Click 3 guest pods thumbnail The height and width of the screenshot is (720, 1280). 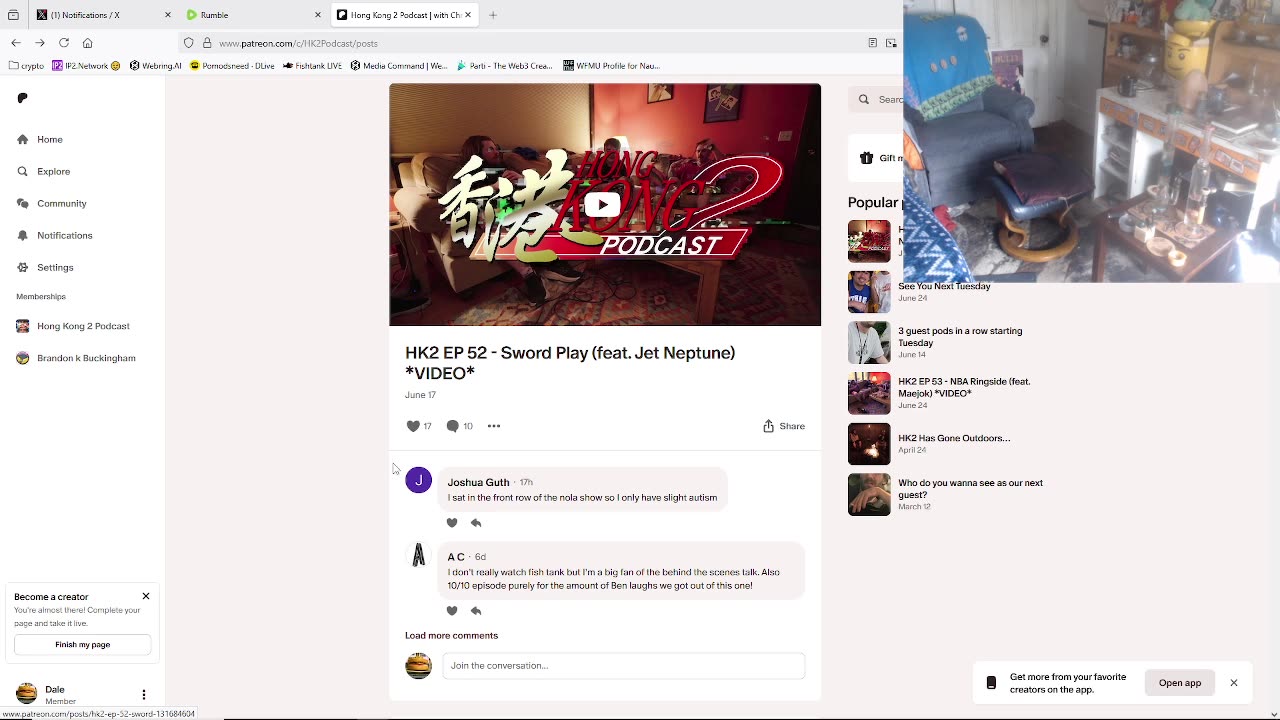[869, 342]
